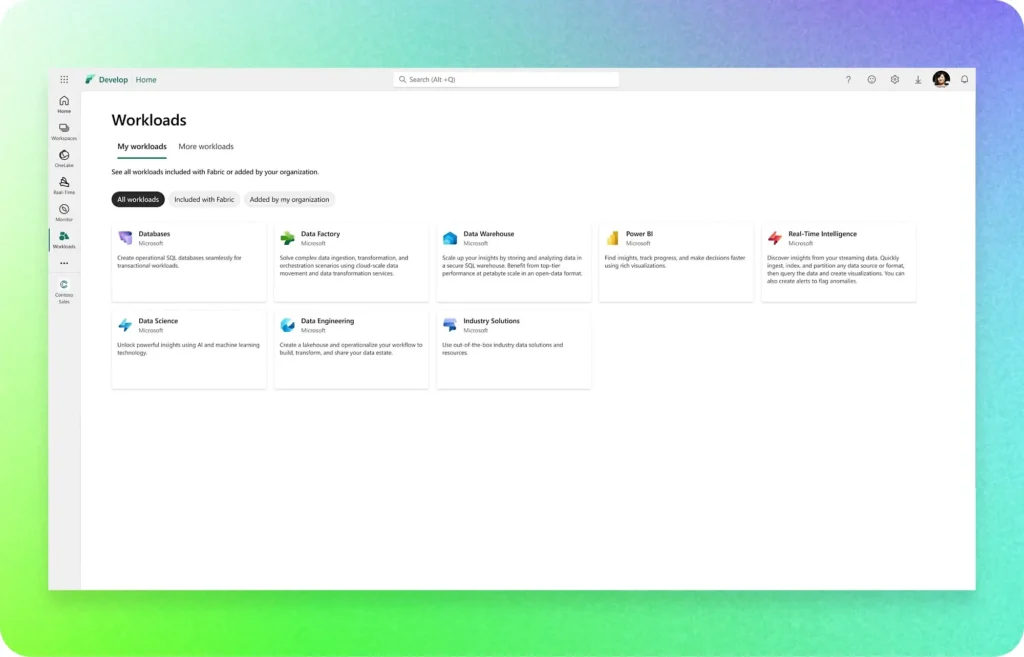Click the Power BI description text
Screen dimensions: 1024x657
pyautogui.click(x=675, y=262)
